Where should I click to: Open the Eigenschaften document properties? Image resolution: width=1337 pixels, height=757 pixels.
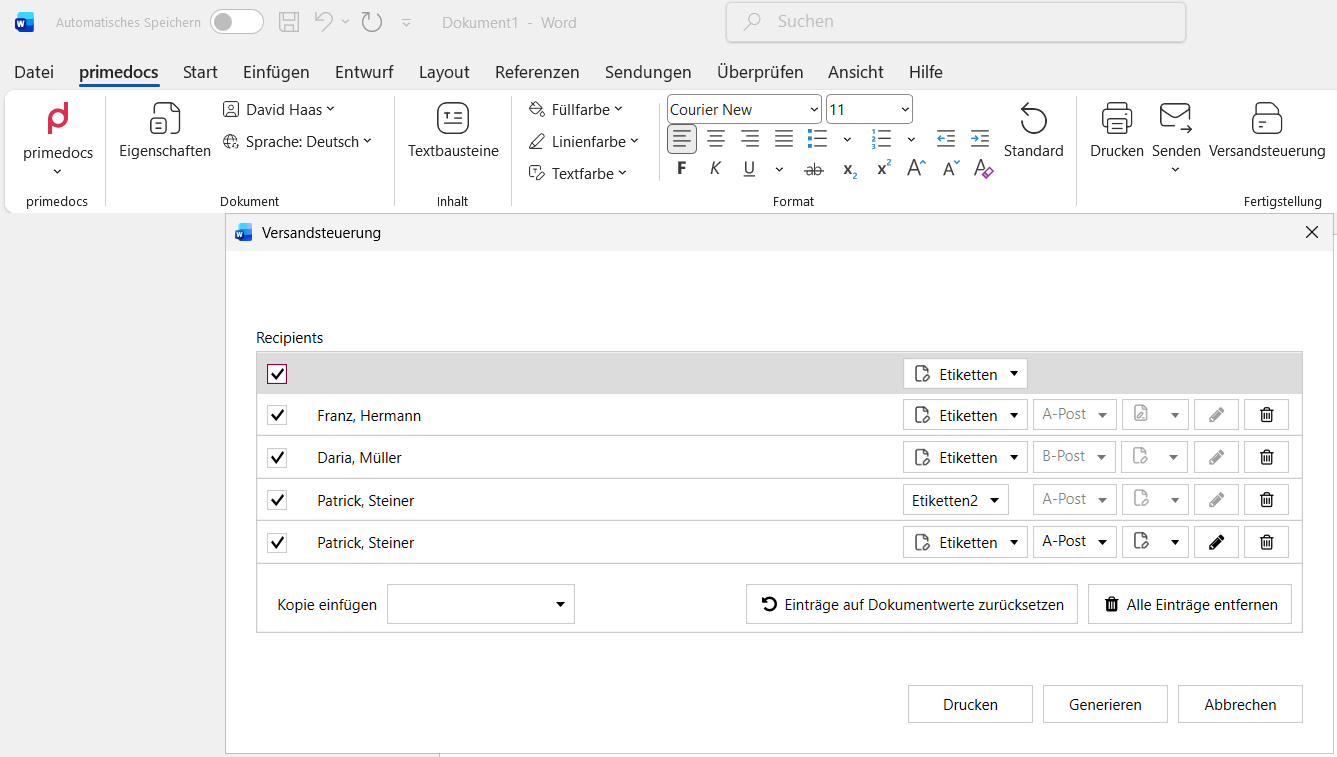(165, 131)
